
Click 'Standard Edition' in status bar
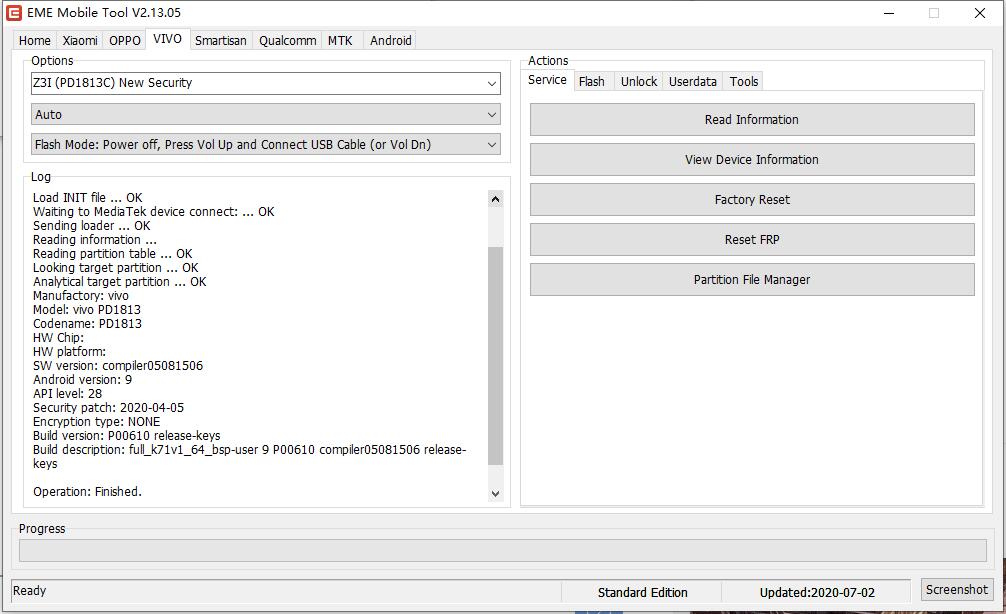pos(642,593)
